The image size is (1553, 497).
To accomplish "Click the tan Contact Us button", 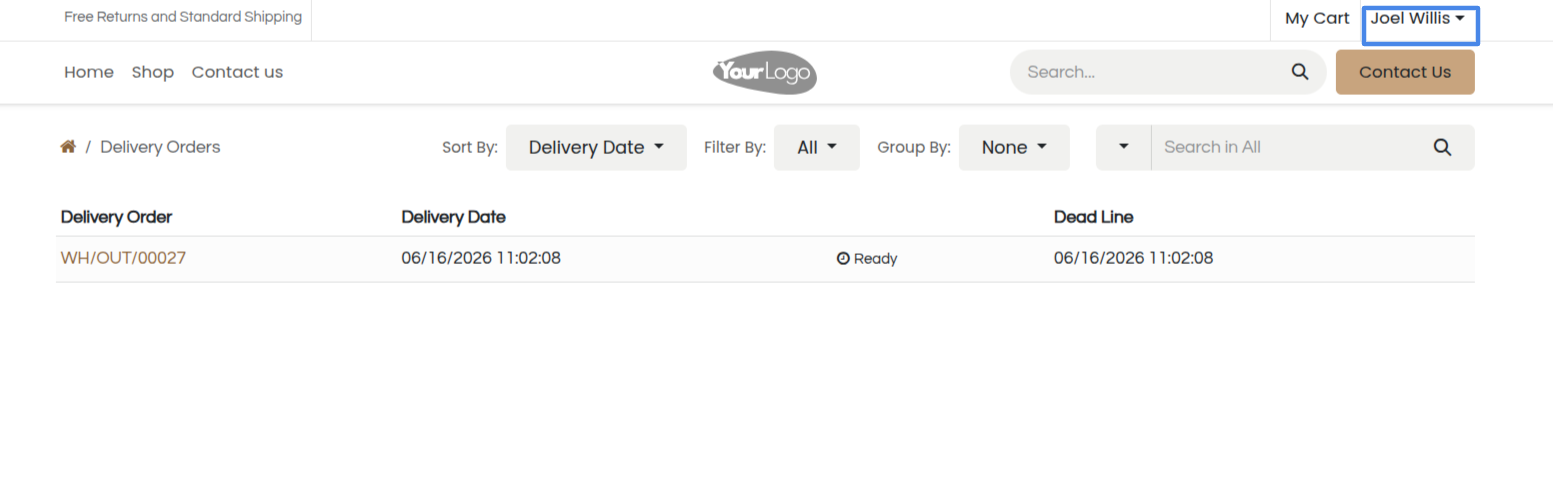I will [1405, 72].
